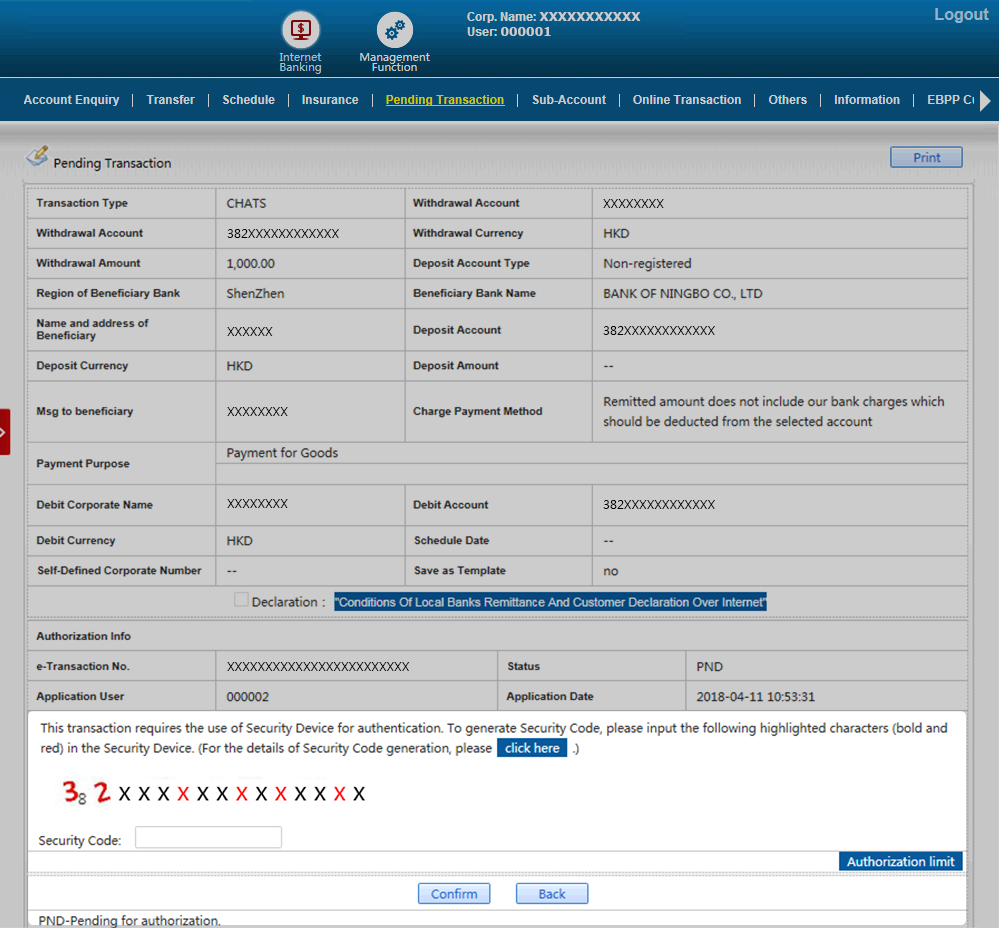
Task: Open the Conditions Of Local Banks Remittance link
Action: 550,602
